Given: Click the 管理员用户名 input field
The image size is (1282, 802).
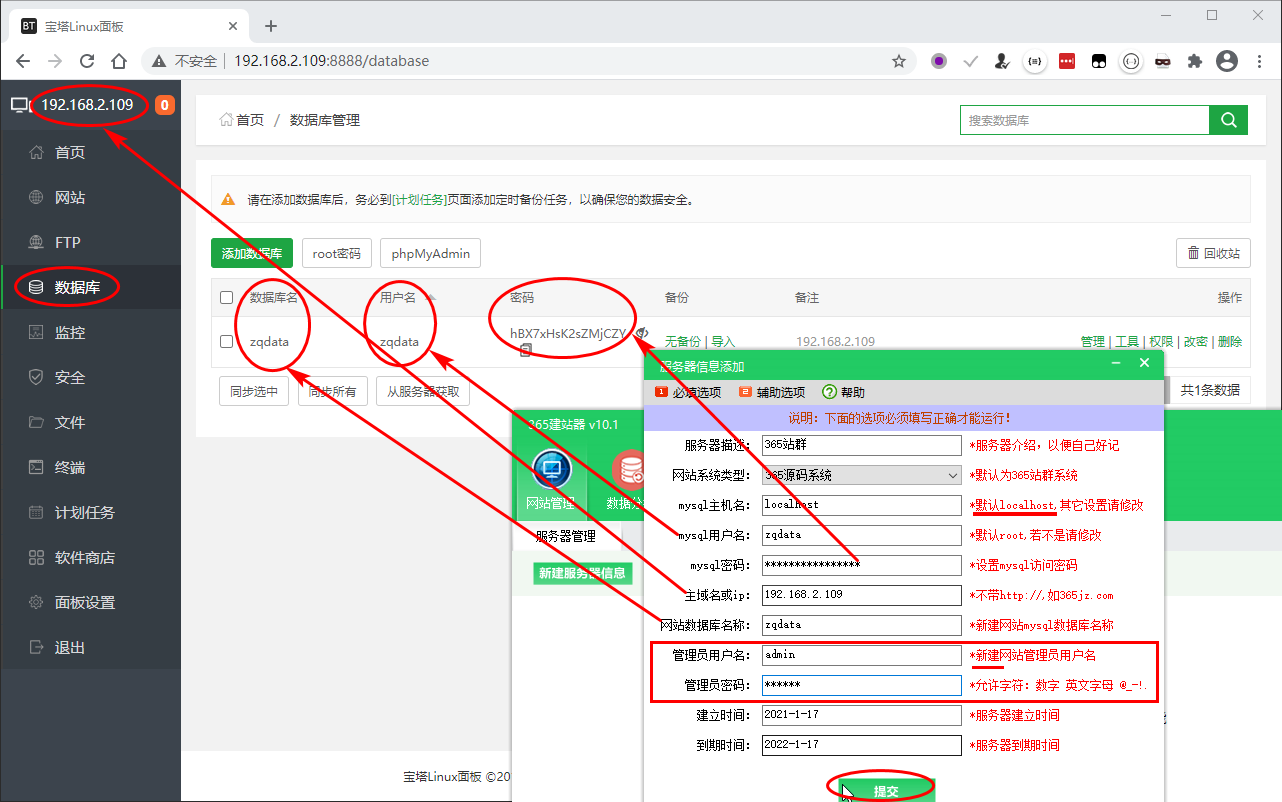Looking at the screenshot, I should tap(861, 655).
